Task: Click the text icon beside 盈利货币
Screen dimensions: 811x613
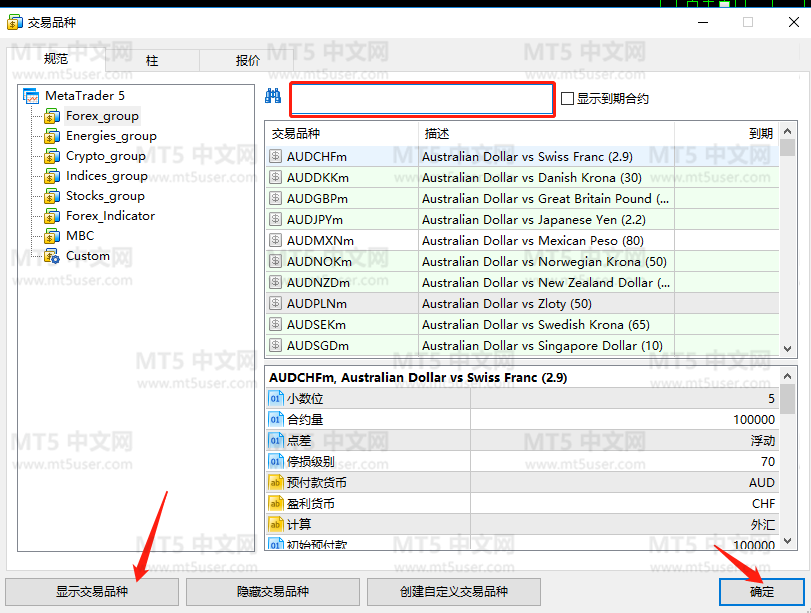Action: pyautogui.click(x=276, y=503)
